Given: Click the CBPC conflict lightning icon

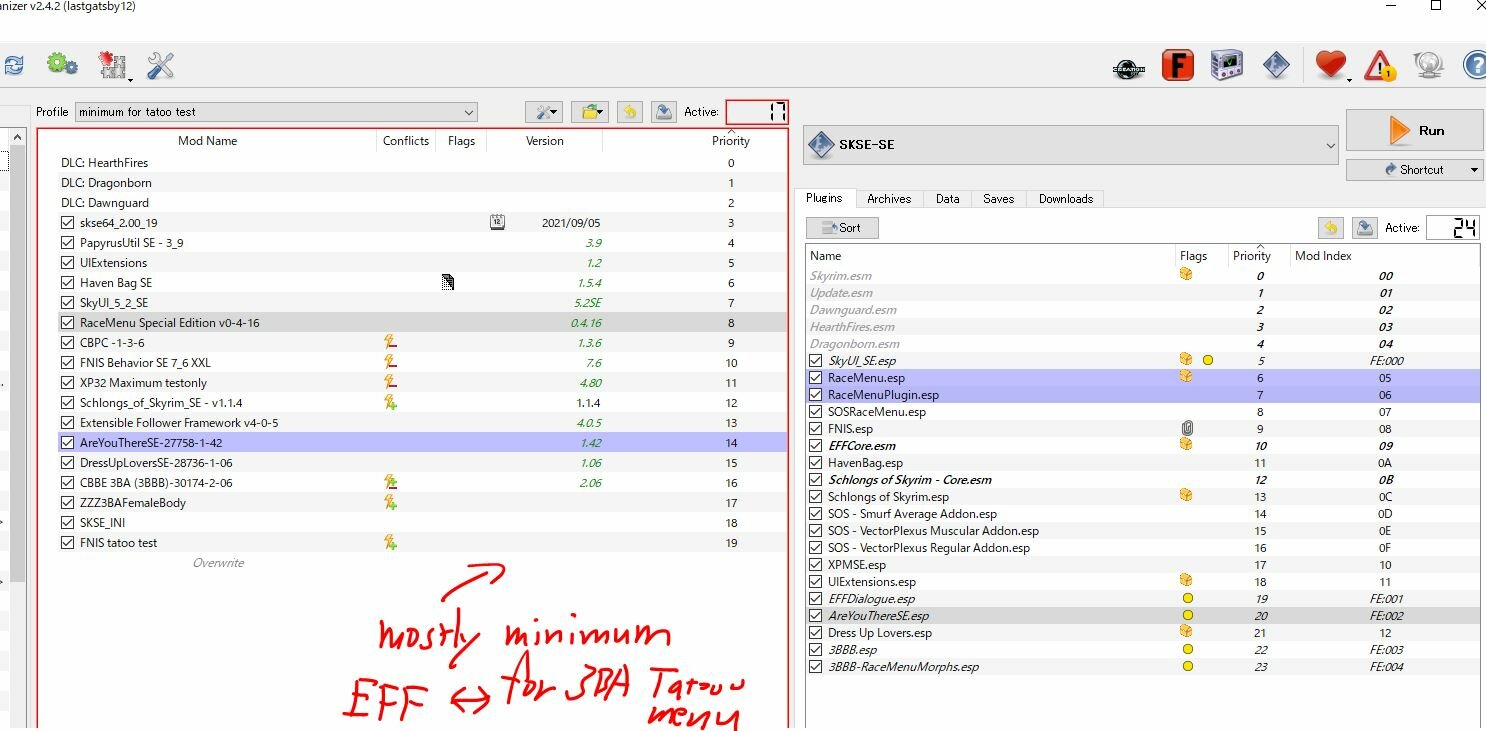Looking at the screenshot, I should click(x=391, y=343).
